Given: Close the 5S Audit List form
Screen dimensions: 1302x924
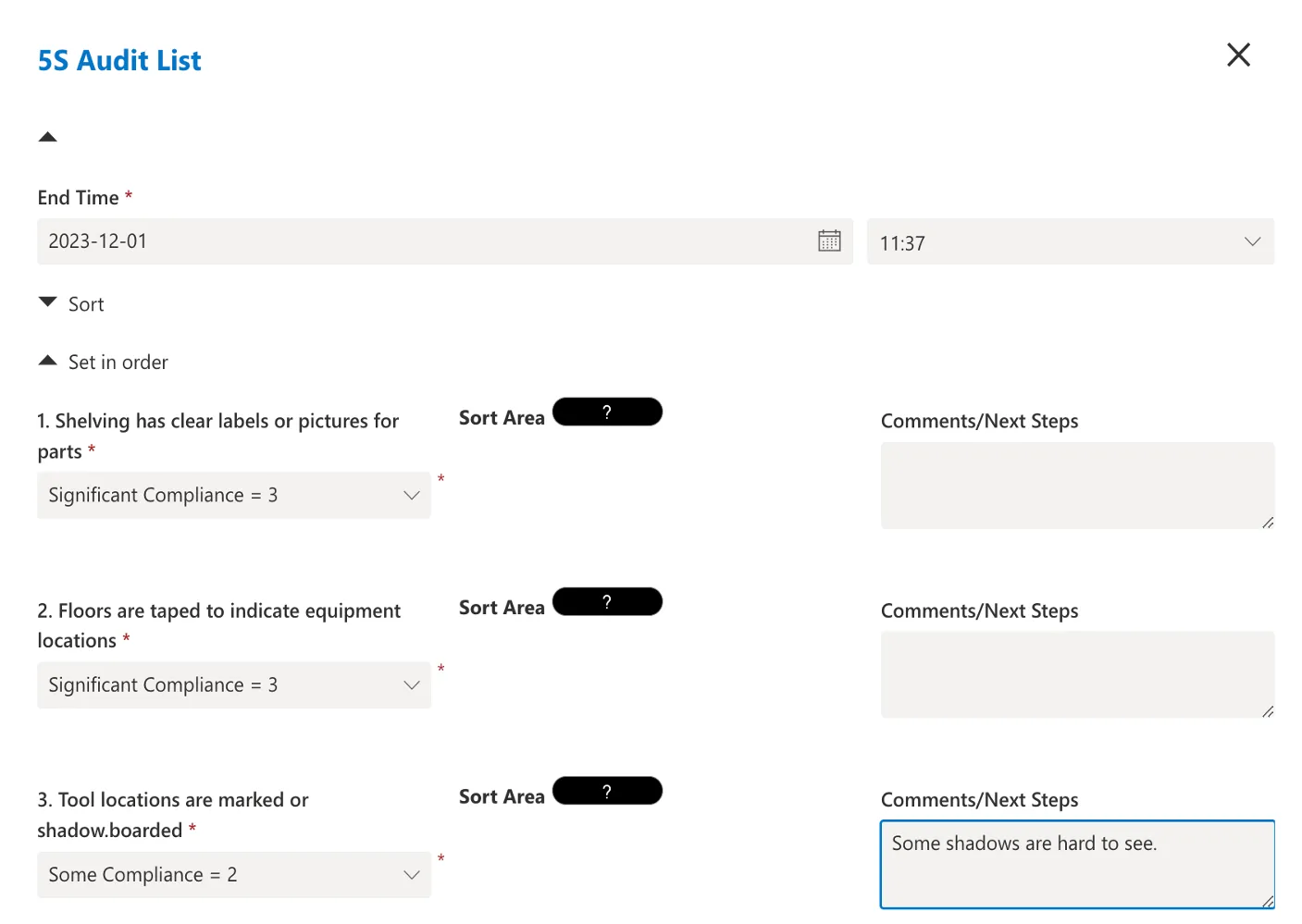Looking at the screenshot, I should [1238, 55].
